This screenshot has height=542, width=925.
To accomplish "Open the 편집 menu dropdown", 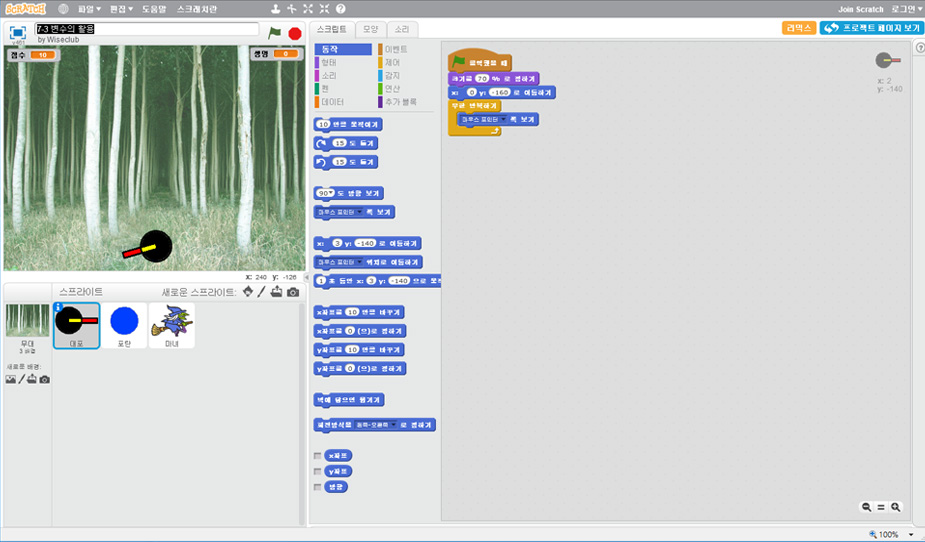I will [120, 9].
